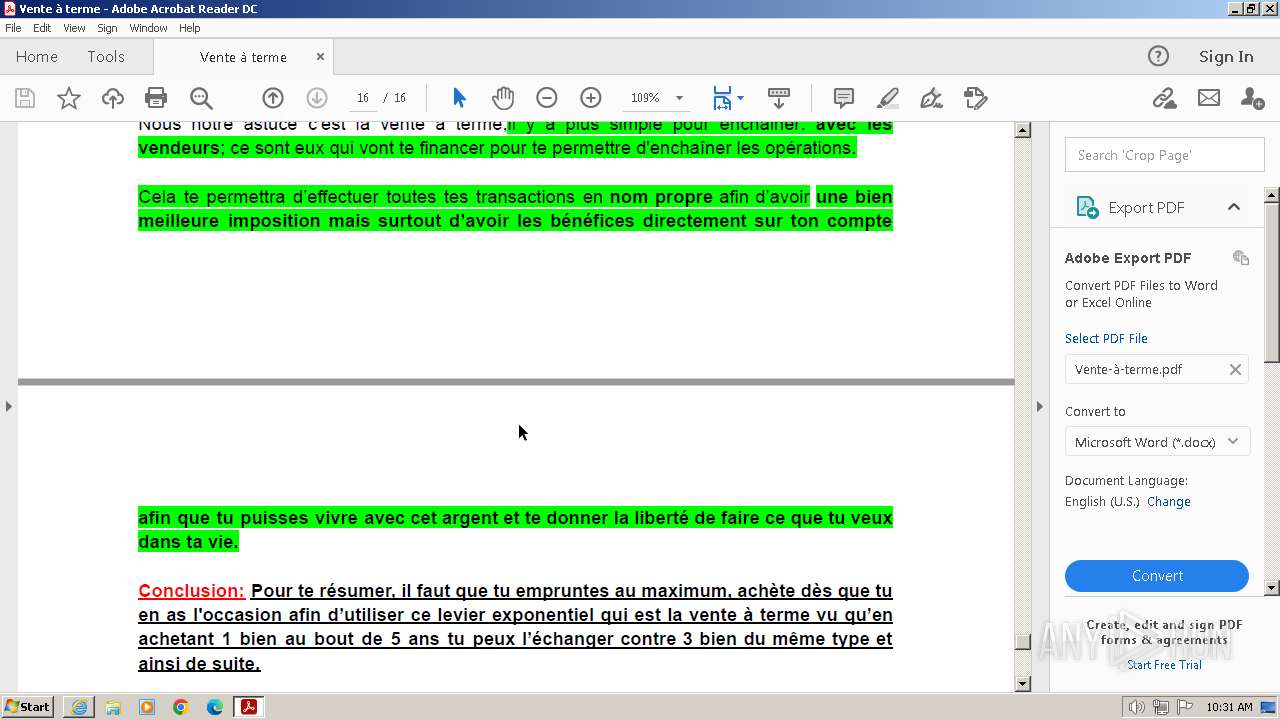
Task: Click the Search 'Crop Page' field
Action: point(1164,155)
